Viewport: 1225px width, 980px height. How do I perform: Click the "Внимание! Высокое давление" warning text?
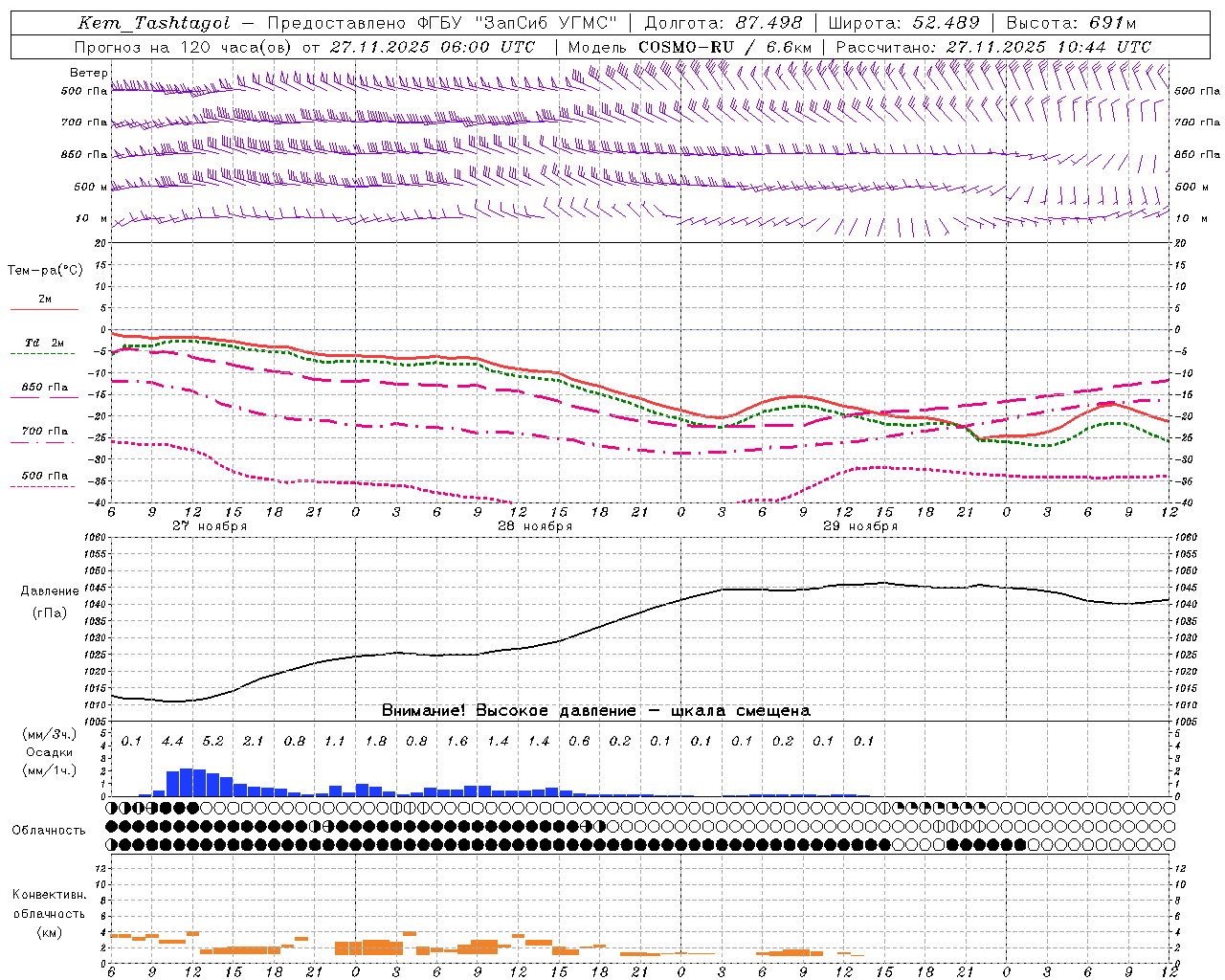509,711
